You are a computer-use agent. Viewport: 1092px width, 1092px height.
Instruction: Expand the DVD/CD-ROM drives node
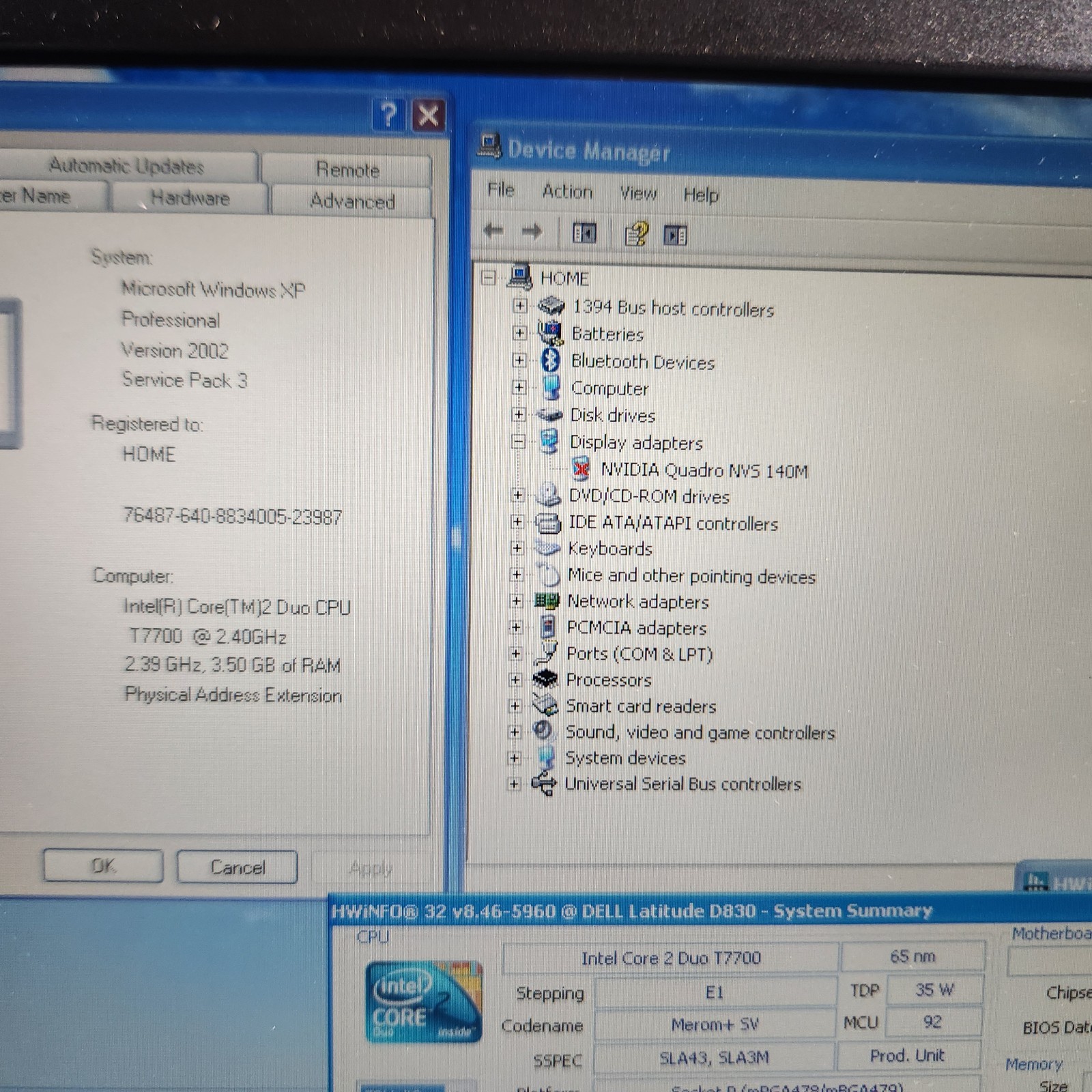pos(518,495)
